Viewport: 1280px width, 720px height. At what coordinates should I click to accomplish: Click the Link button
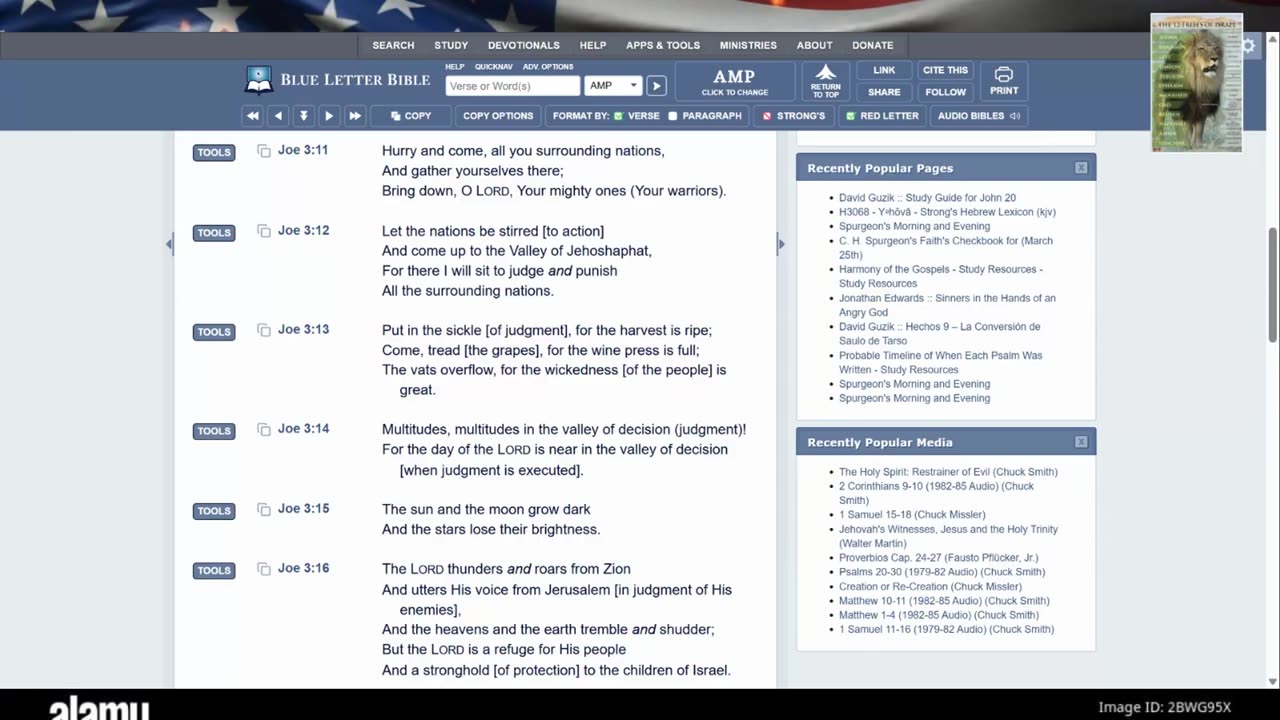tap(884, 70)
